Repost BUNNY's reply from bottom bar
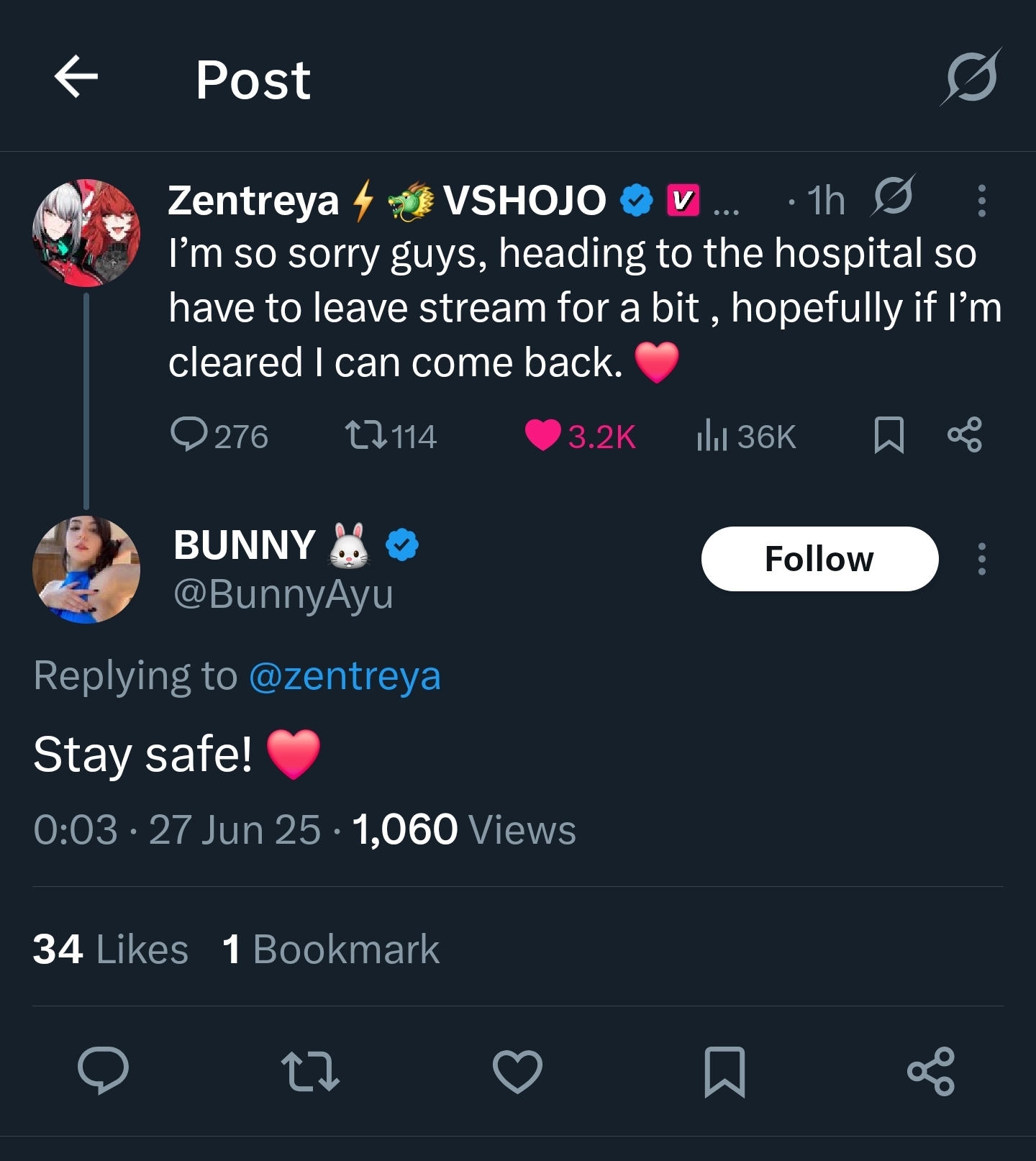Viewport: 1036px width, 1161px height. [x=310, y=1071]
